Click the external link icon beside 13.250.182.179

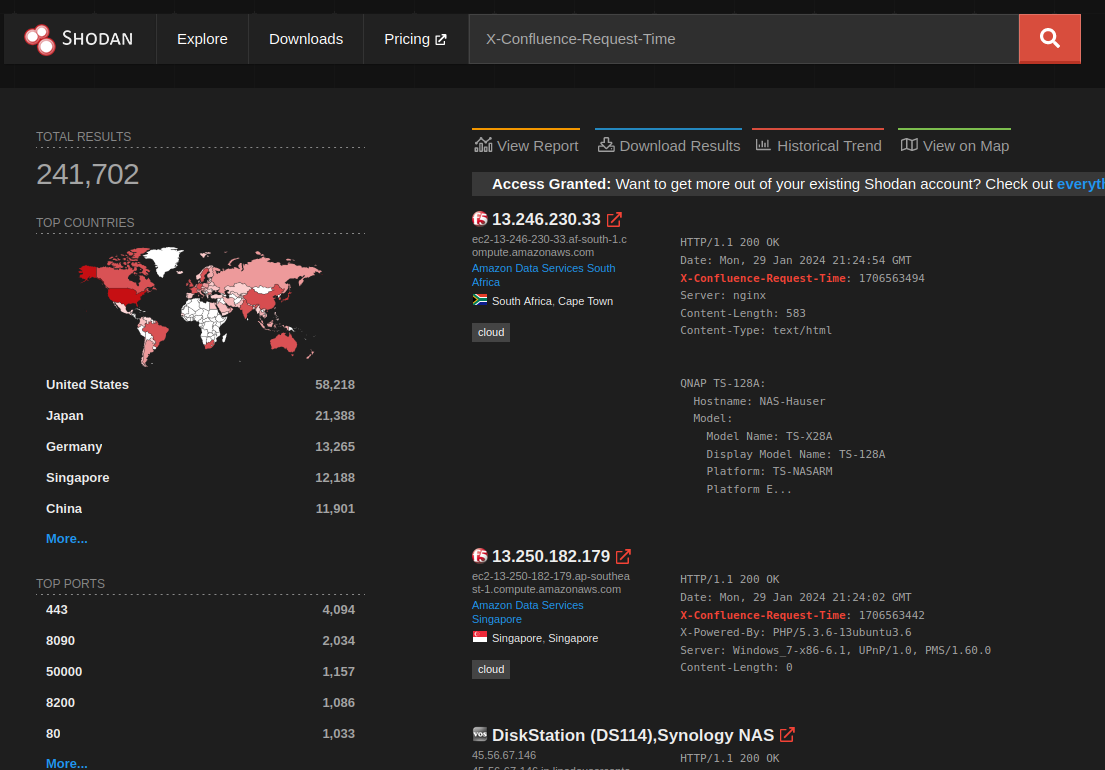[624, 556]
